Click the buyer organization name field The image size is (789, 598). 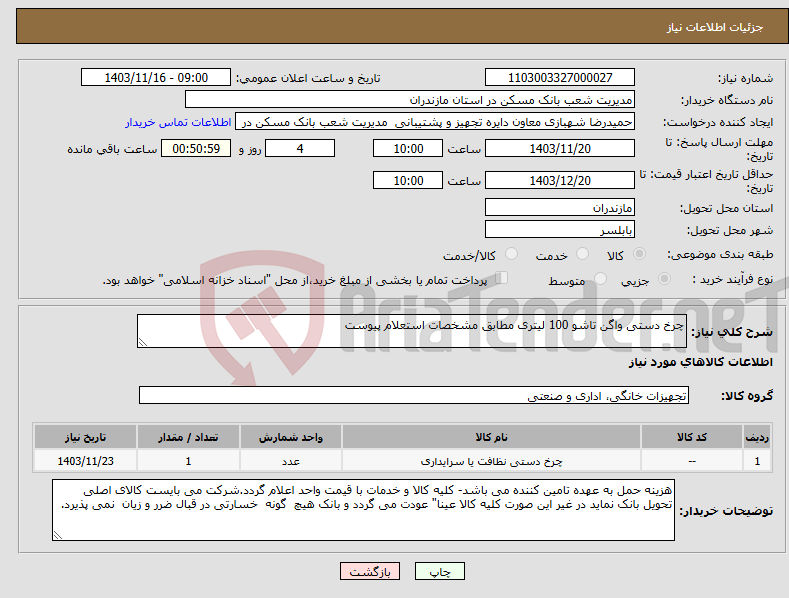[410, 100]
